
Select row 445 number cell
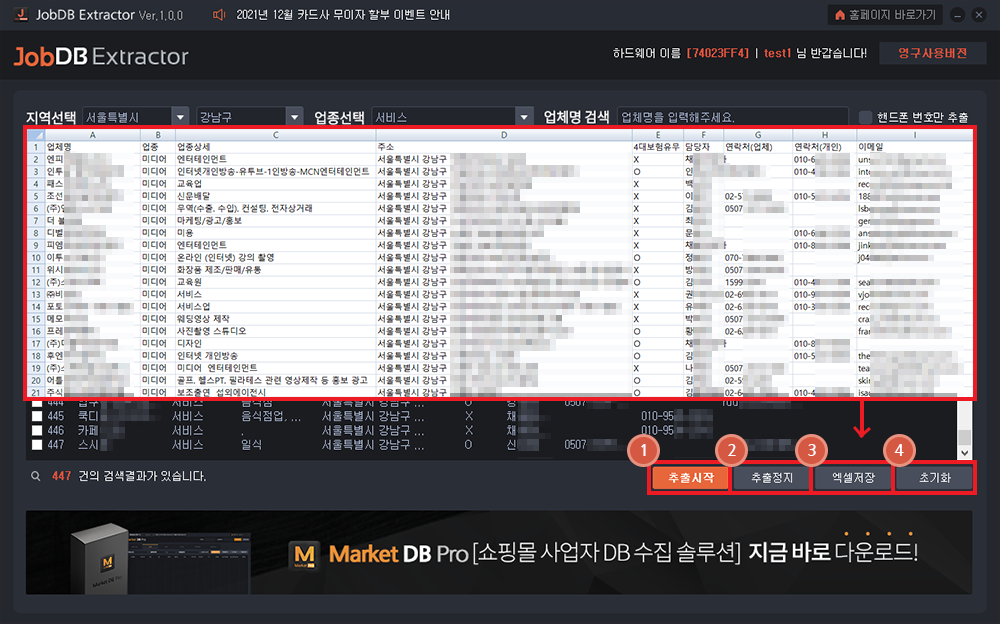pos(55,416)
